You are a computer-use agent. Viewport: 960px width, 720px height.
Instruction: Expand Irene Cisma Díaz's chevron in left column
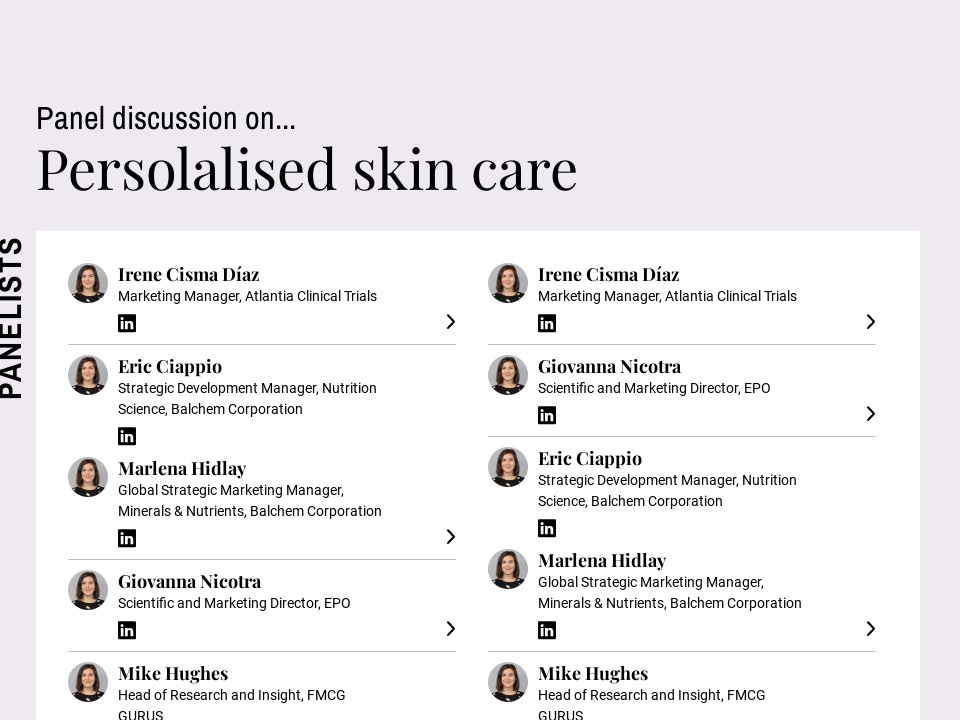point(450,322)
